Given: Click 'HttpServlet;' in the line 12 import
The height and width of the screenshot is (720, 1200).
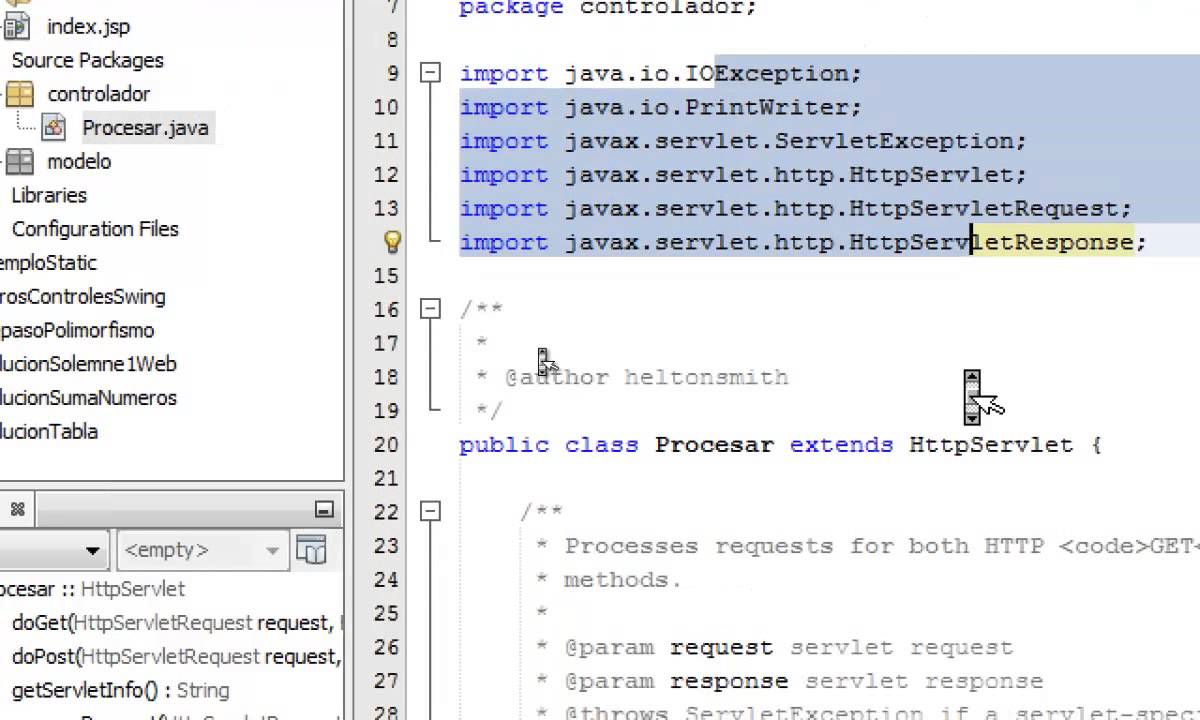Looking at the screenshot, I should (x=938, y=175).
